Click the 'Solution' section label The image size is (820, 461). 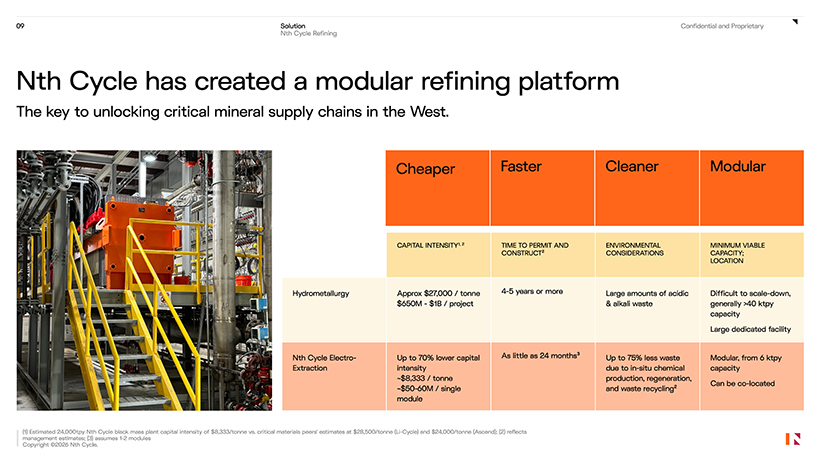(x=293, y=26)
